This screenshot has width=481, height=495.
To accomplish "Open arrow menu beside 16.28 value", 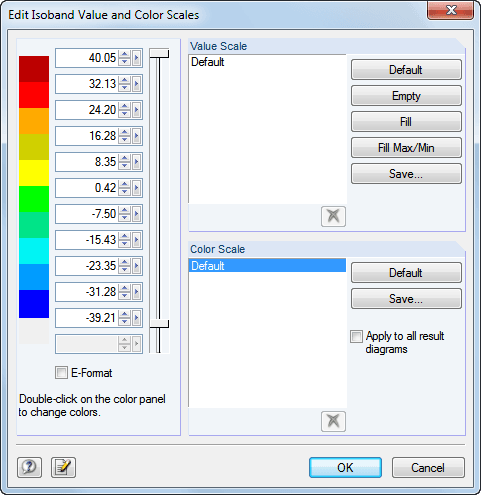I will [x=136, y=136].
